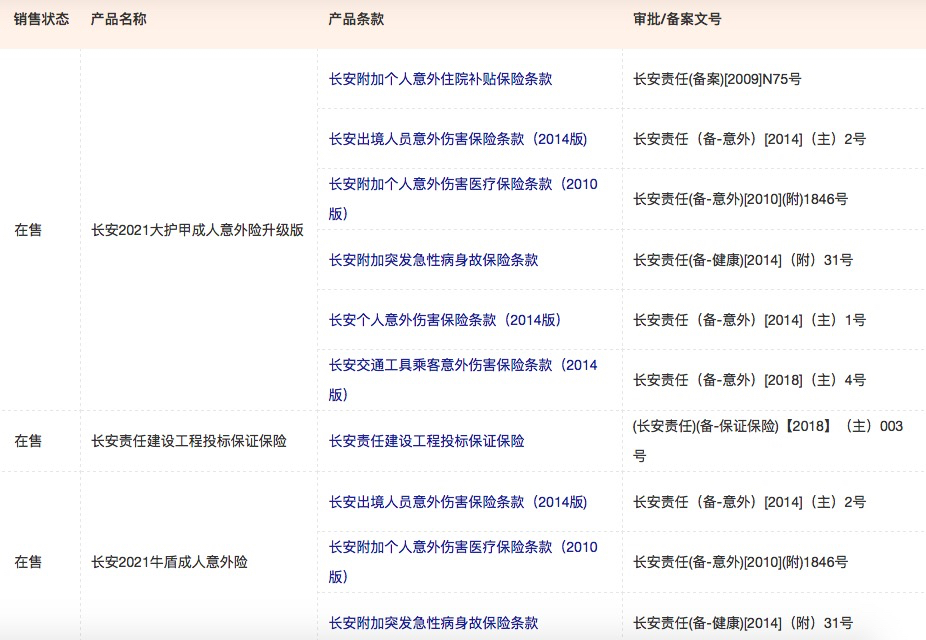Open 长安附加个人意外伤害医疗保险条款 link under 大护甲 product
Image resolution: width=926 pixels, height=640 pixels.
coord(463,199)
